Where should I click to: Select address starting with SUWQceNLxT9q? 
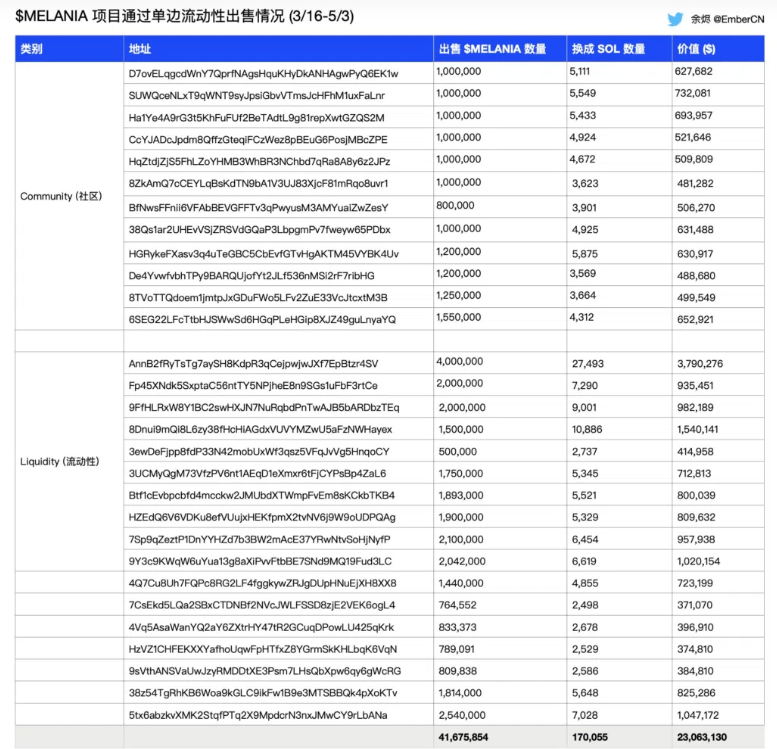click(257, 96)
